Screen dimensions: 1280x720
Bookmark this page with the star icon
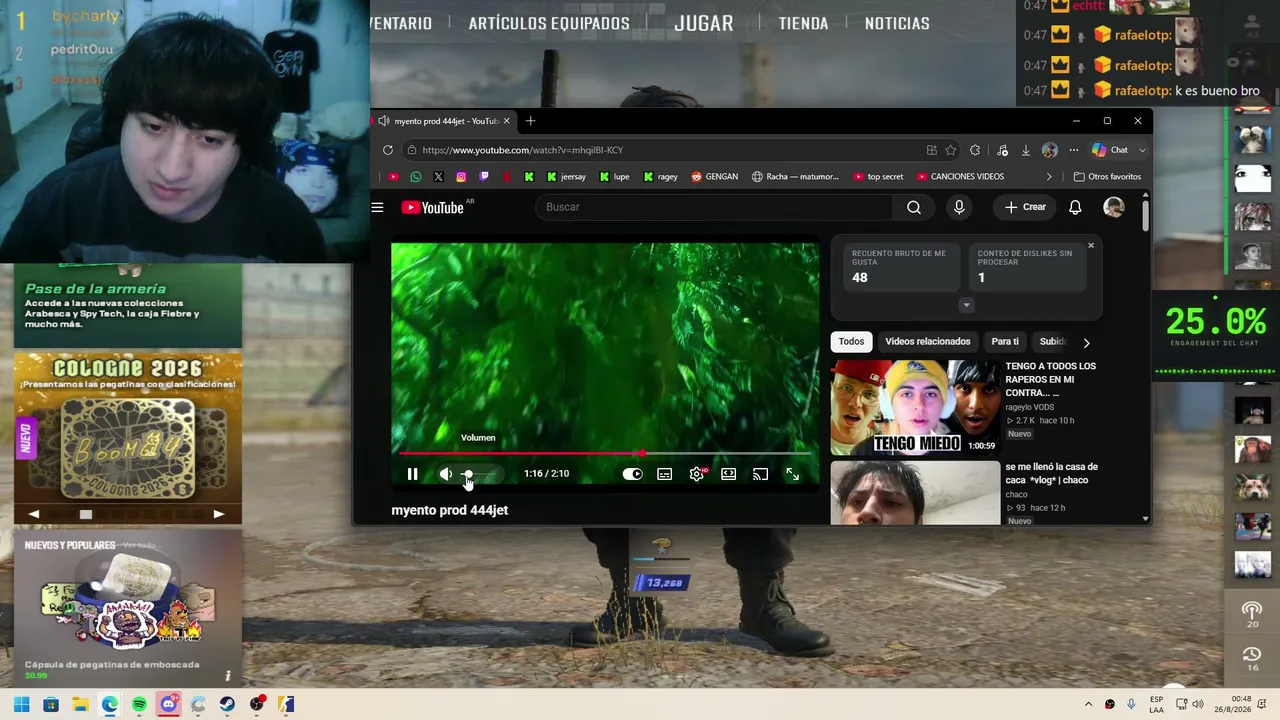[951, 150]
